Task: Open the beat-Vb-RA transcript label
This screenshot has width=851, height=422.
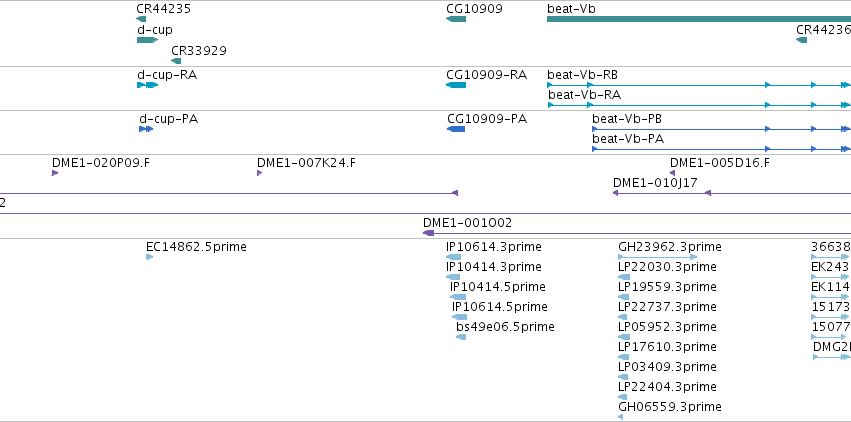Action: (585, 95)
